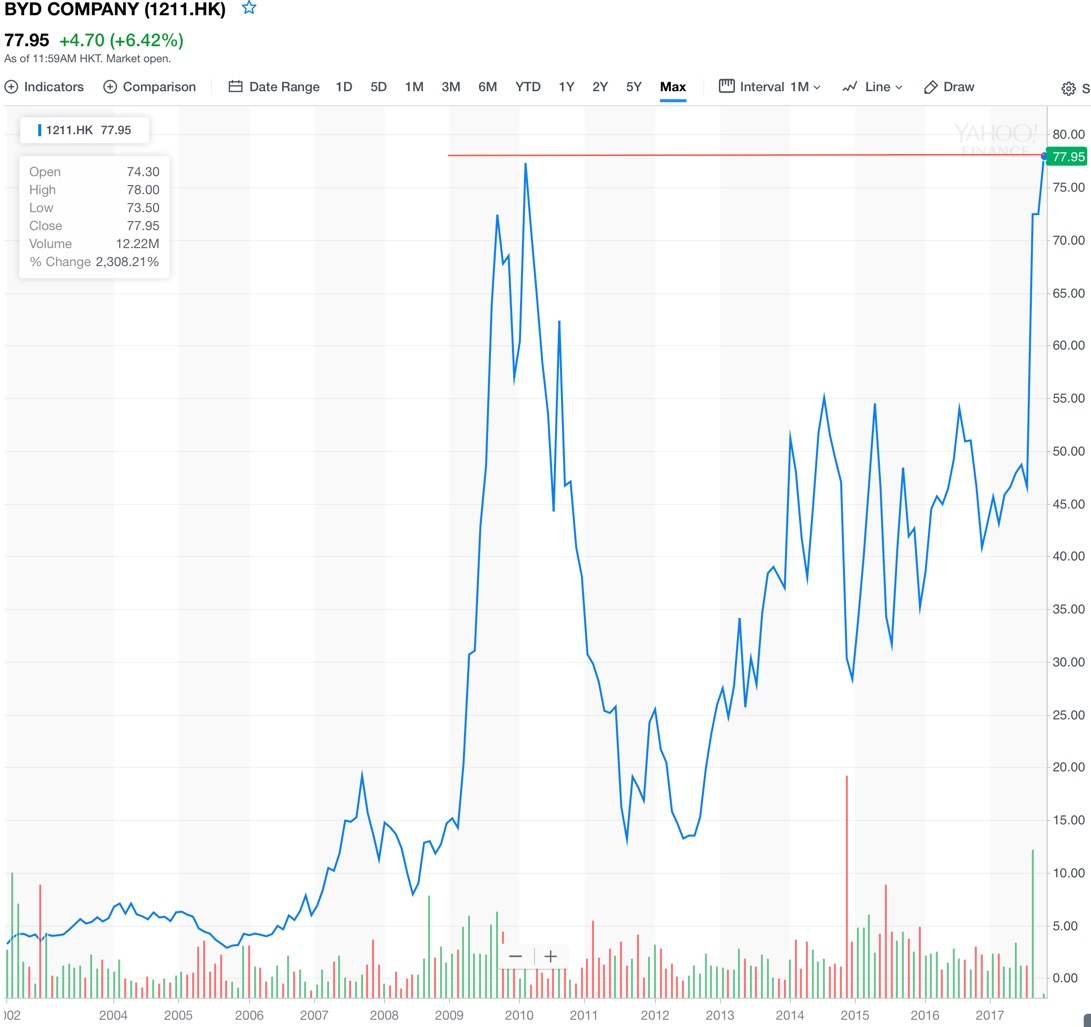Open chart settings gear
This screenshot has height=1027, width=1091.
click(1068, 88)
